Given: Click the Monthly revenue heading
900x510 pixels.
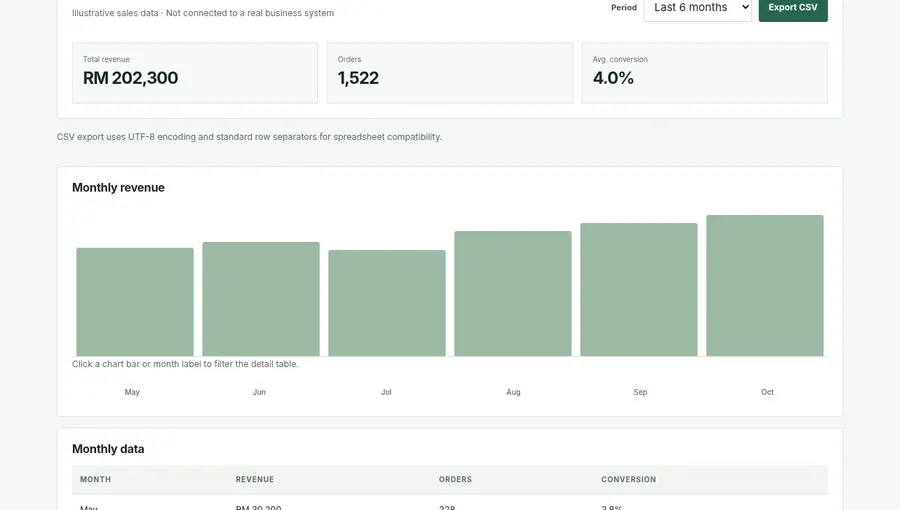Looking at the screenshot, I should tap(118, 188).
